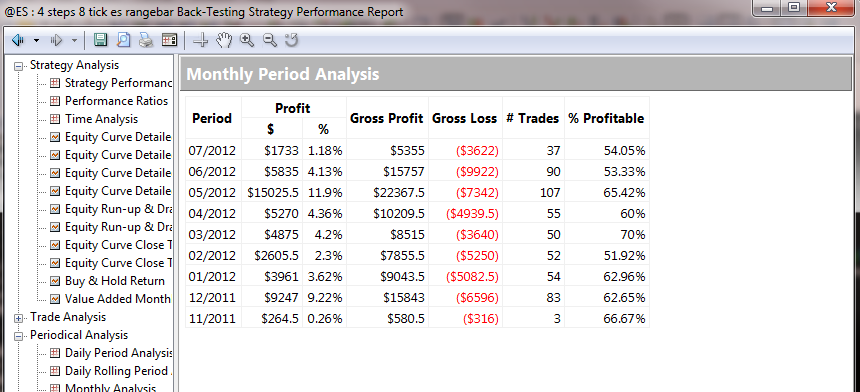
Task: Open the Print Preview icon
Action: [x=123, y=39]
